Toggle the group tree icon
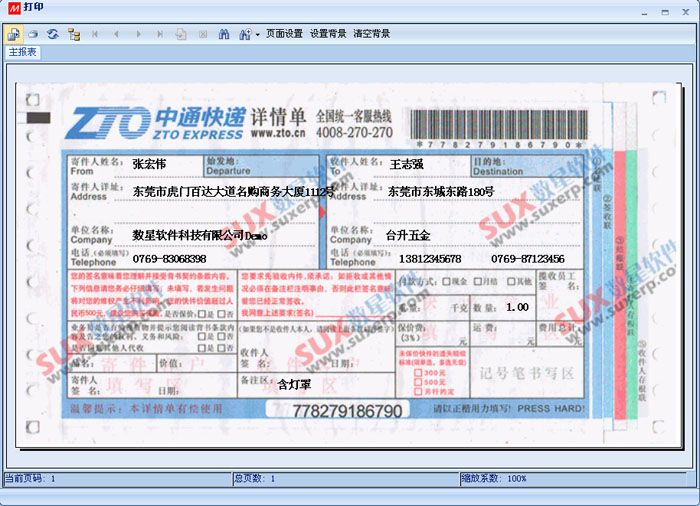The image size is (700, 506). tap(74, 34)
